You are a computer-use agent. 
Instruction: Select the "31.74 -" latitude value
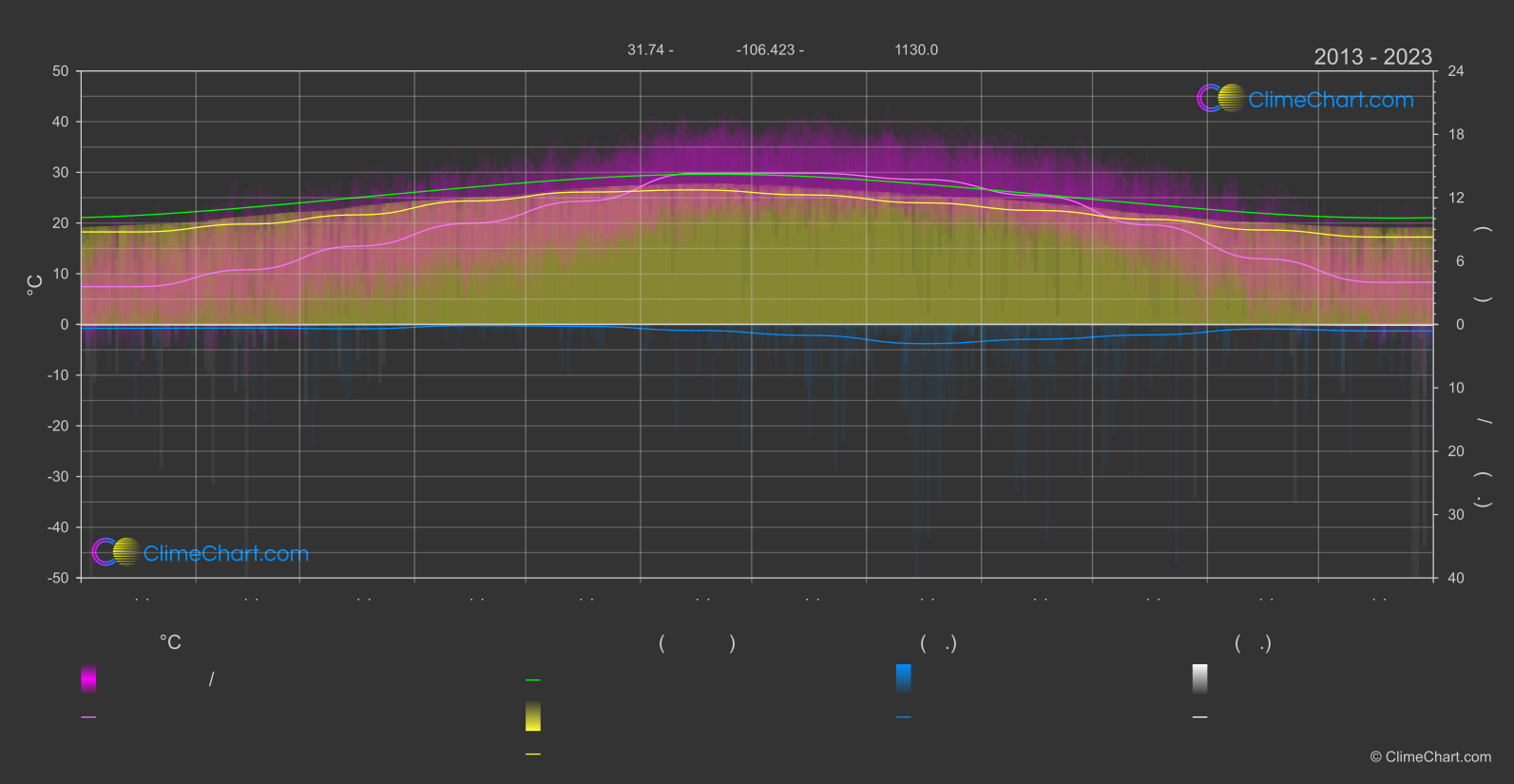[650, 49]
